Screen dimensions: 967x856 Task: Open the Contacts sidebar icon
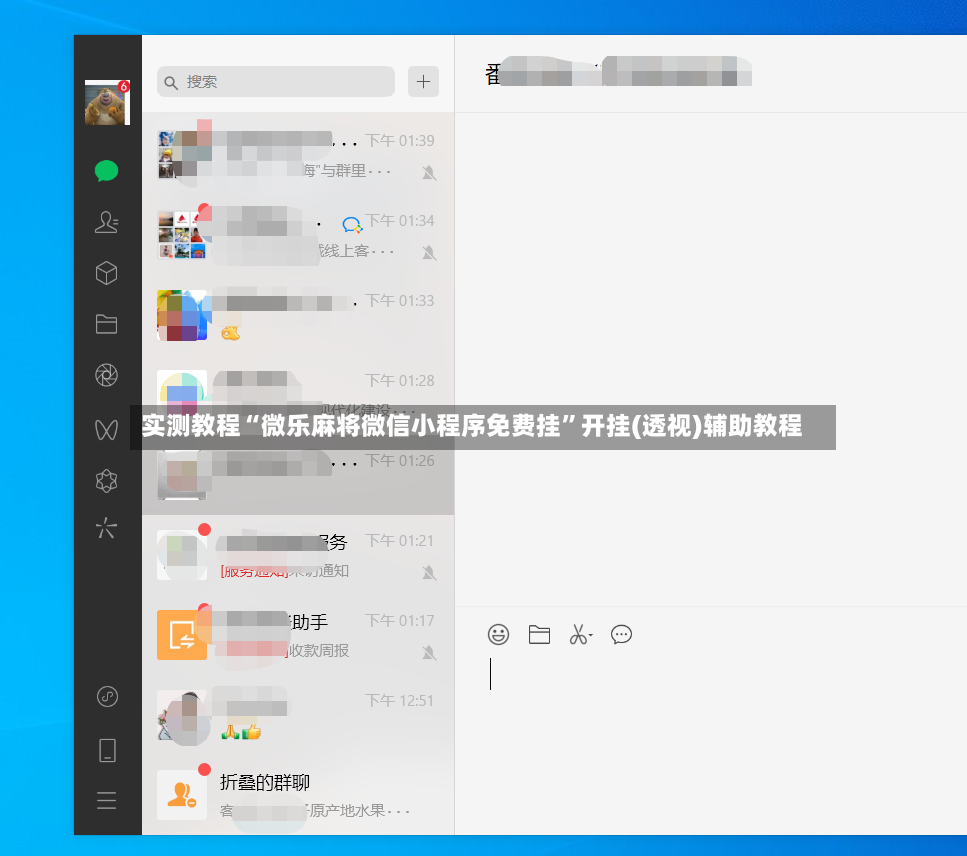[x=107, y=222]
